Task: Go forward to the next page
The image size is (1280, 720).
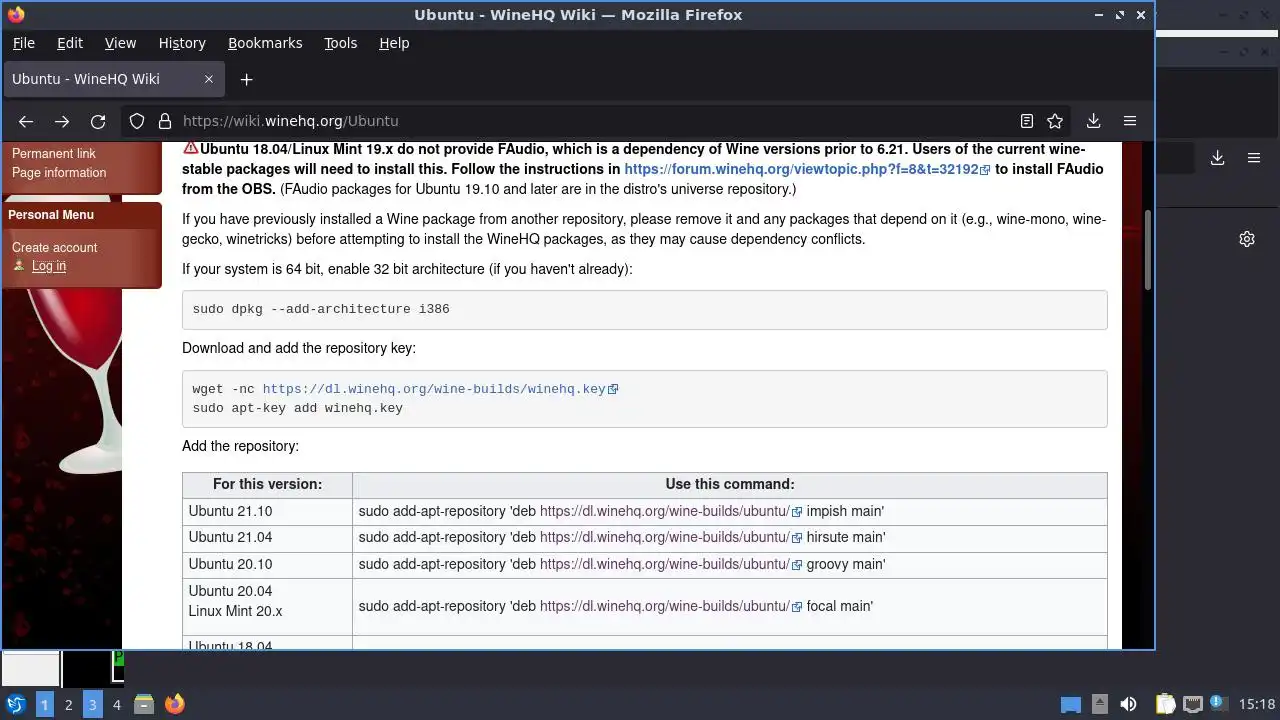Action: 62,121
